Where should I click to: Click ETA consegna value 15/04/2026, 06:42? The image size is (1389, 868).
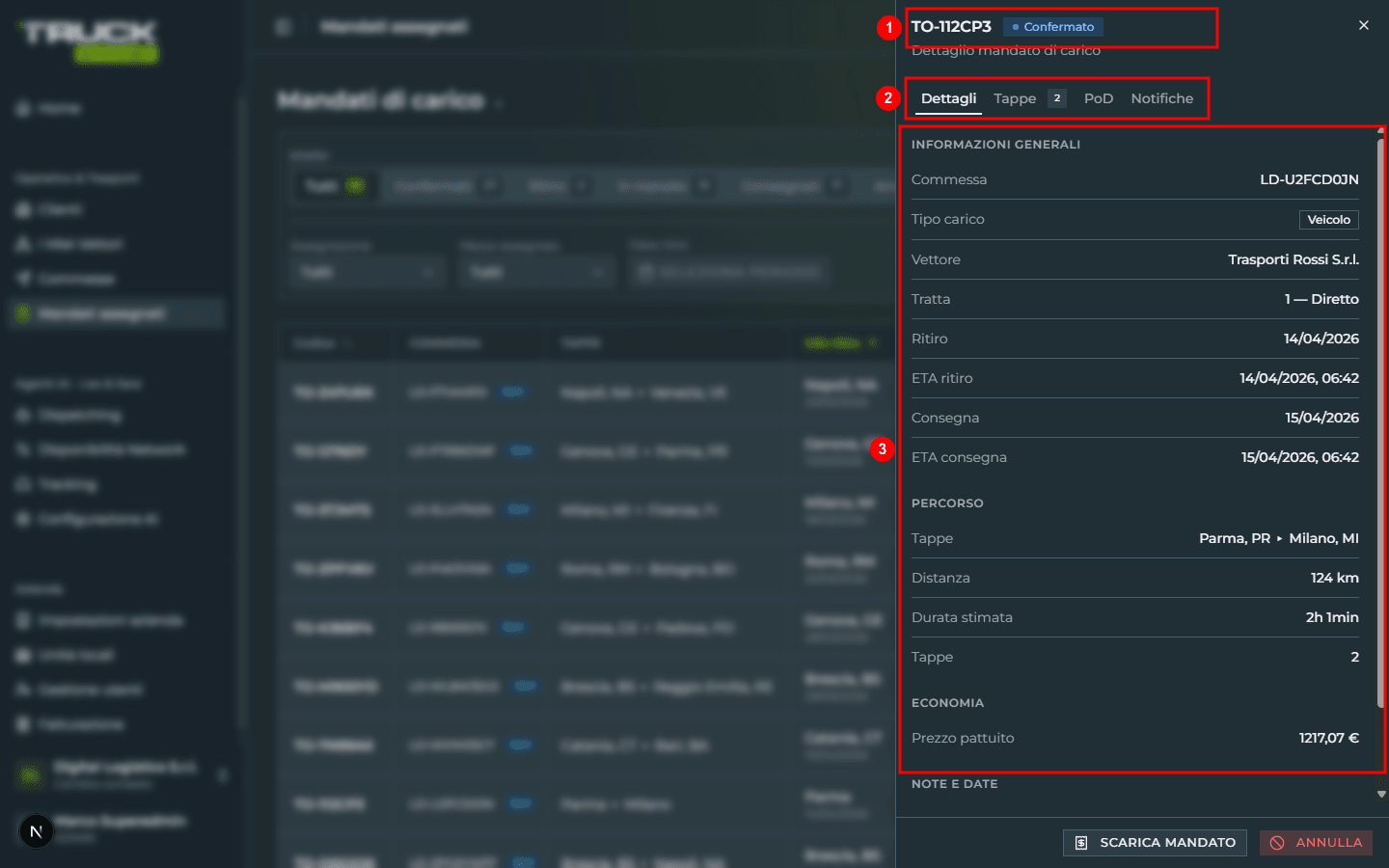click(1300, 457)
